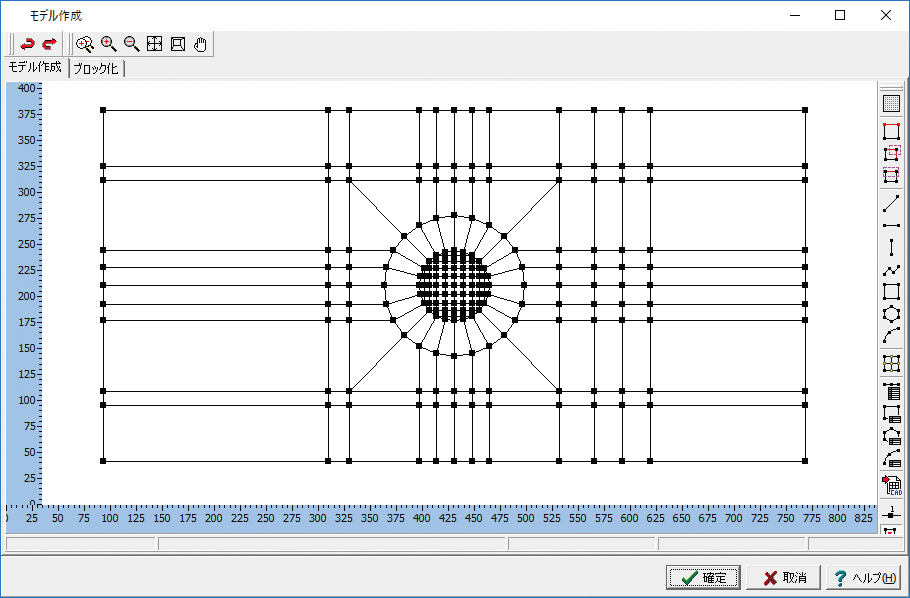Viewport: 910px width, 598px height.
Task: Fit entire model view icon
Action: [154, 44]
